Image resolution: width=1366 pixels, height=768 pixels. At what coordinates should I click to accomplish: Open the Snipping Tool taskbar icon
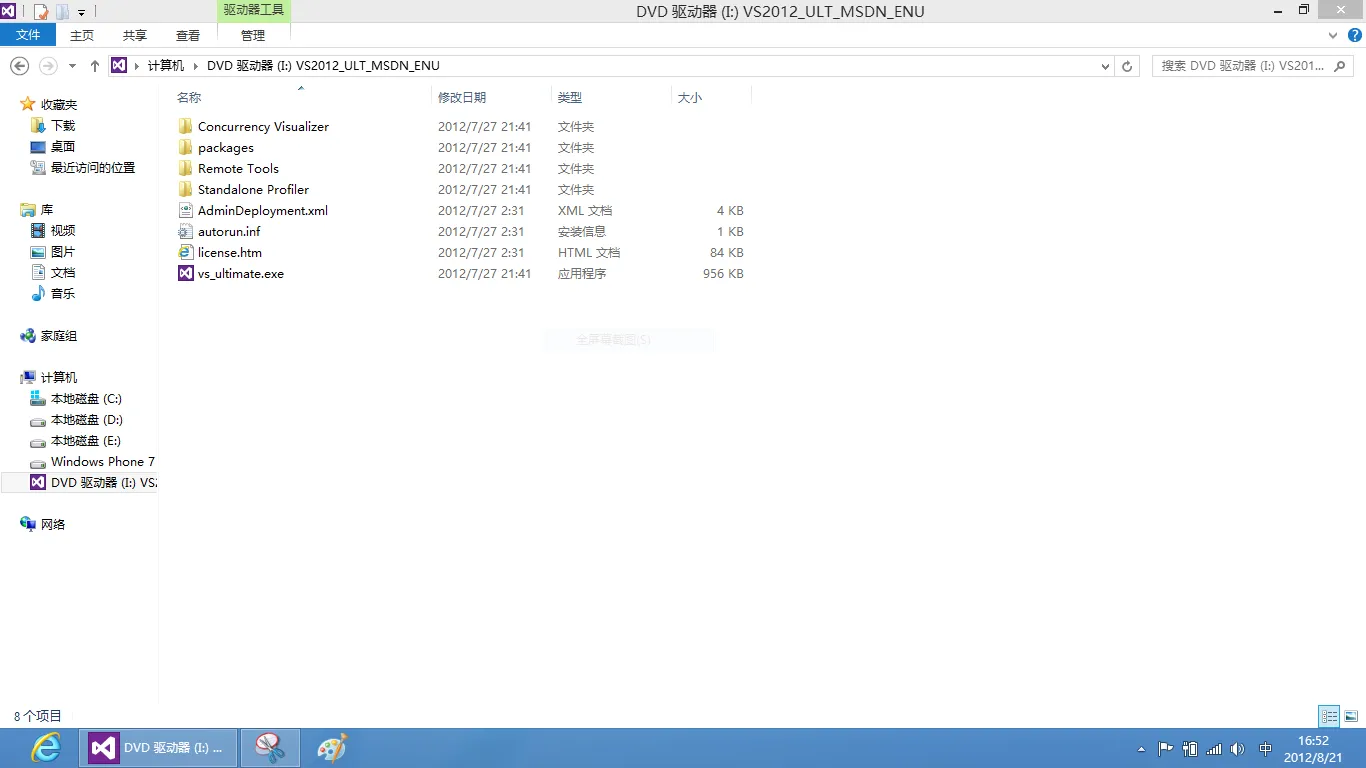[270, 748]
